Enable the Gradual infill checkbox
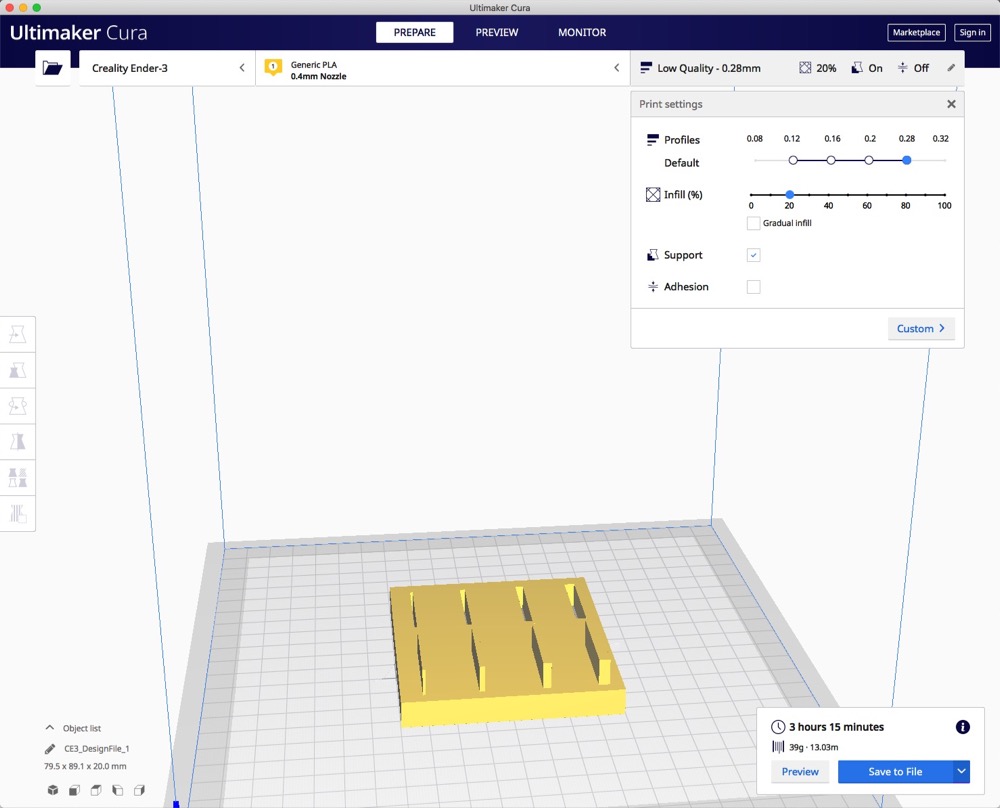This screenshot has width=1000, height=808. [753, 223]
